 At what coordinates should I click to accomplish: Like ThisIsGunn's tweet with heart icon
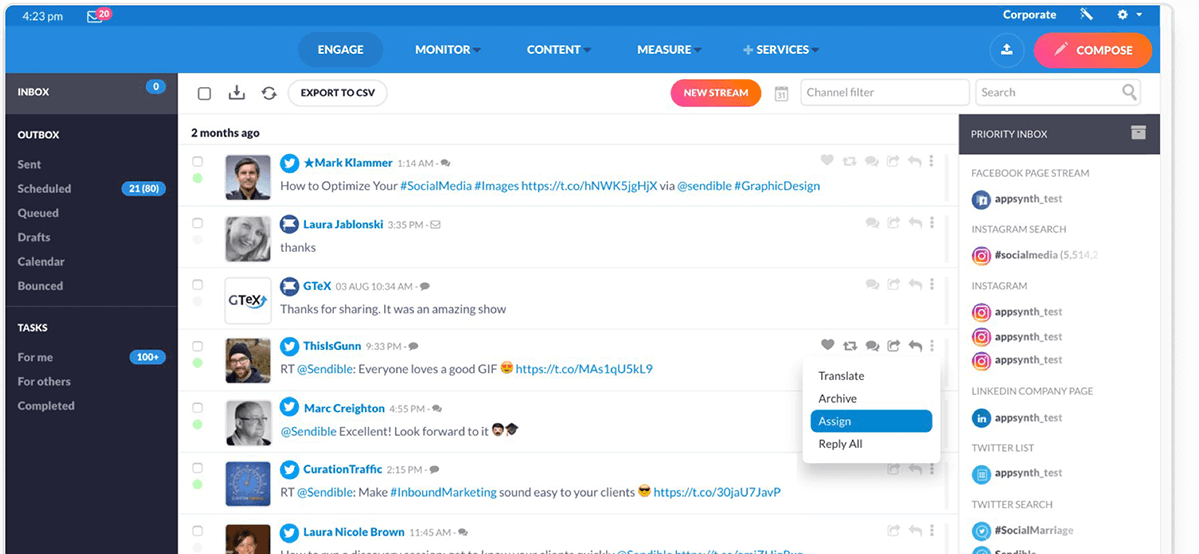827,345
